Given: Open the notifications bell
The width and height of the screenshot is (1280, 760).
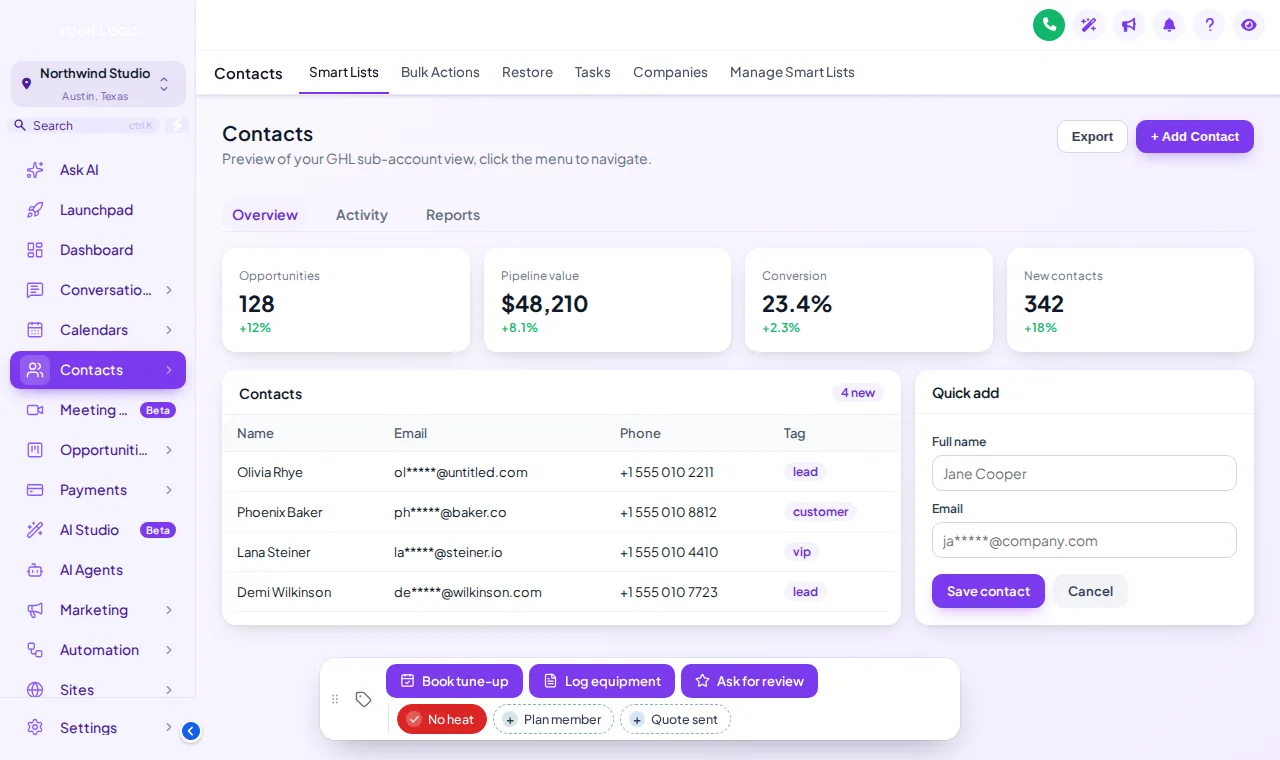Looking at the screenshot, I should point(1169,25).
